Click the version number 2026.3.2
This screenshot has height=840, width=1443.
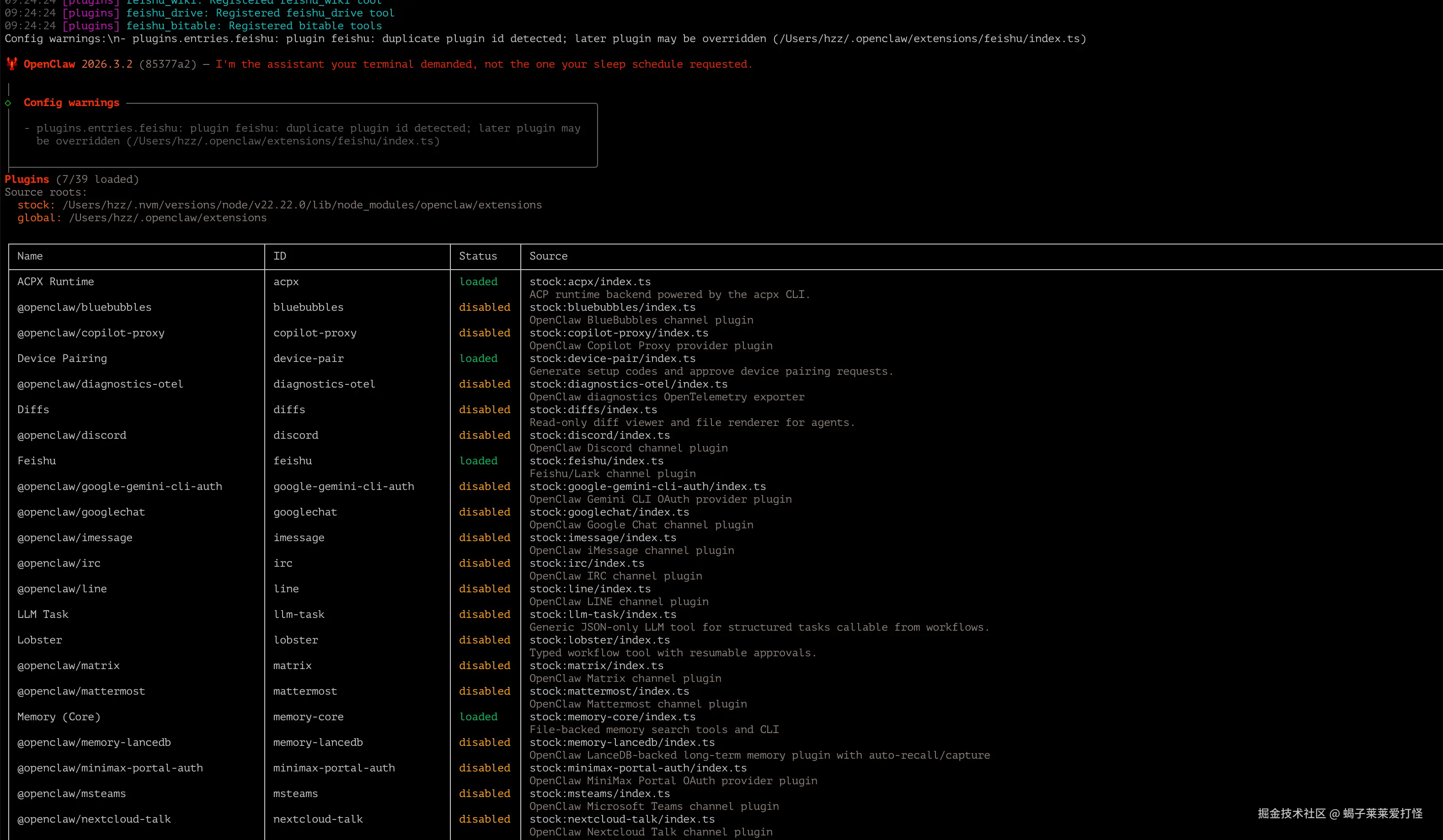pos(107,64)
